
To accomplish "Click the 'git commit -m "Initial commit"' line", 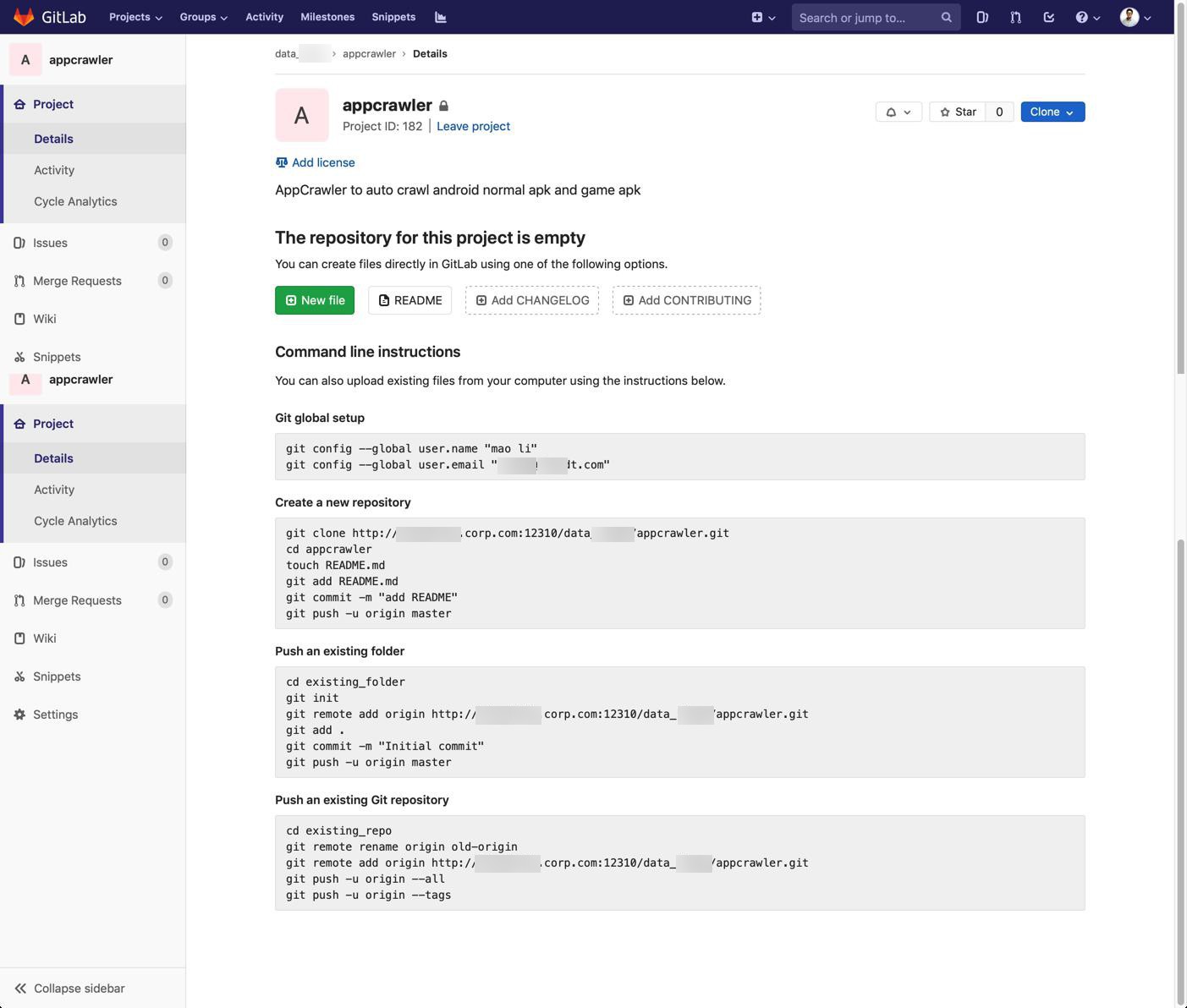I will tap(385, 746).
